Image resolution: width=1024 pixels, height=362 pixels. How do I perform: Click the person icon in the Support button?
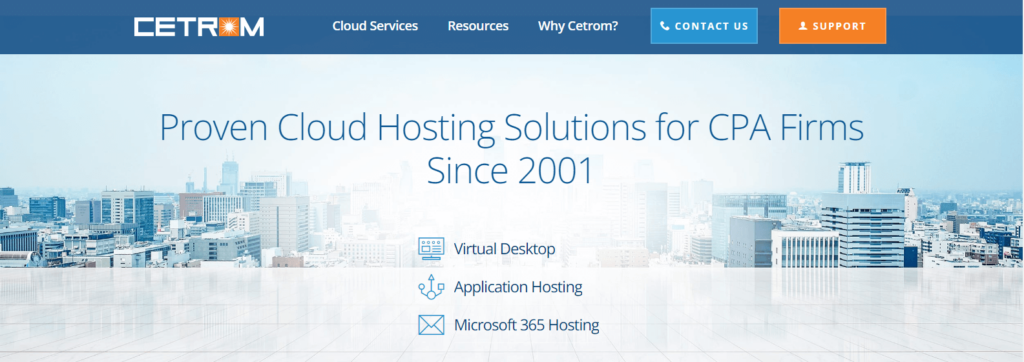(803, 26)
